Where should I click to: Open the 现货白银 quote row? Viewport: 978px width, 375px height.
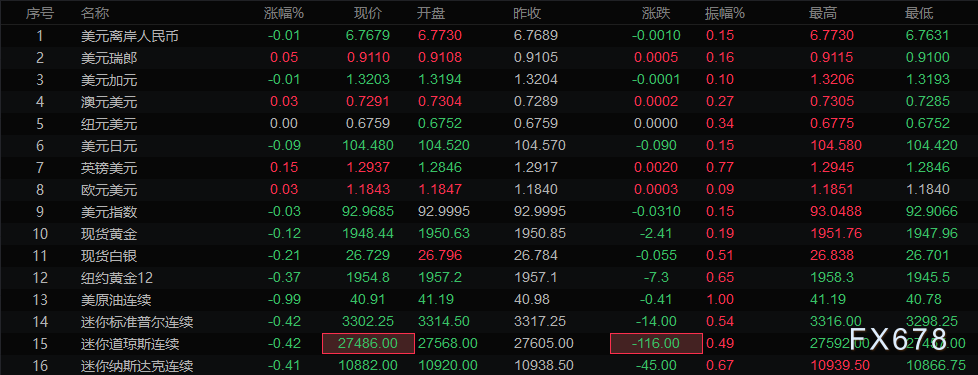(489, 256)
